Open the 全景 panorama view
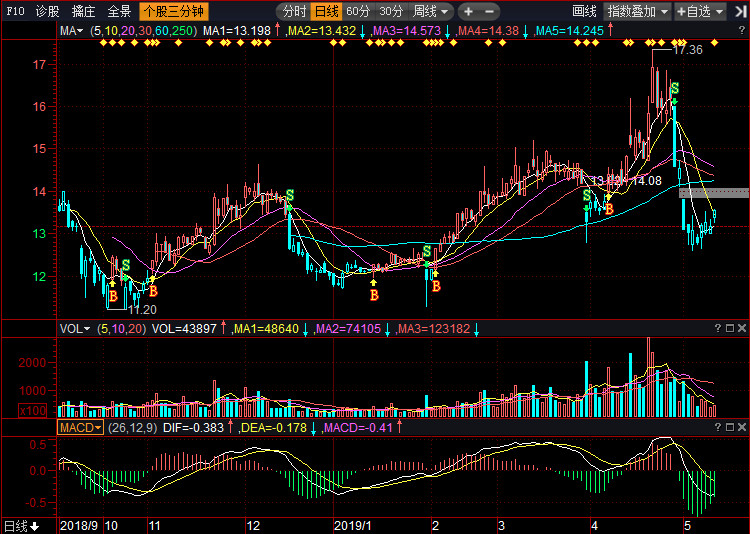This screenshot has height=534, width=750. [x=119, y=12]
